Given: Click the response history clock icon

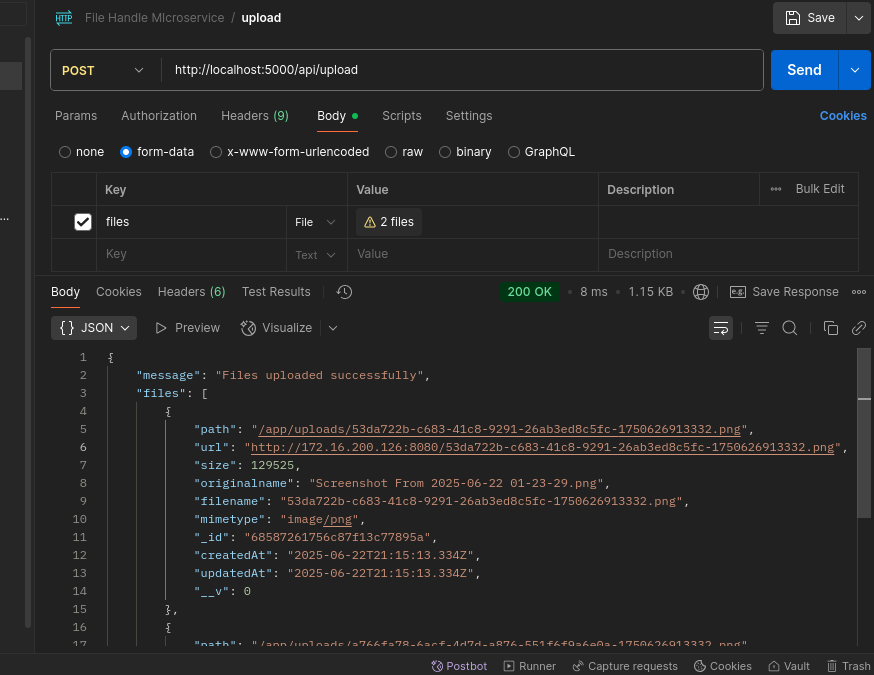Looking at the screenshot, I should 344,292.
